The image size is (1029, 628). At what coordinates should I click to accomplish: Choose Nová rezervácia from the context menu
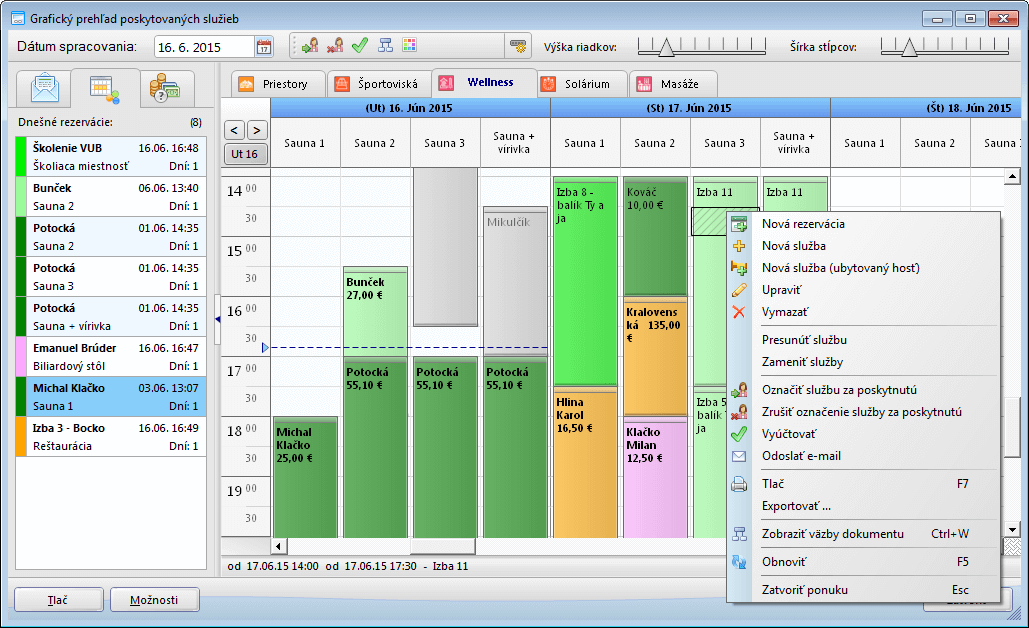(803, 224)
